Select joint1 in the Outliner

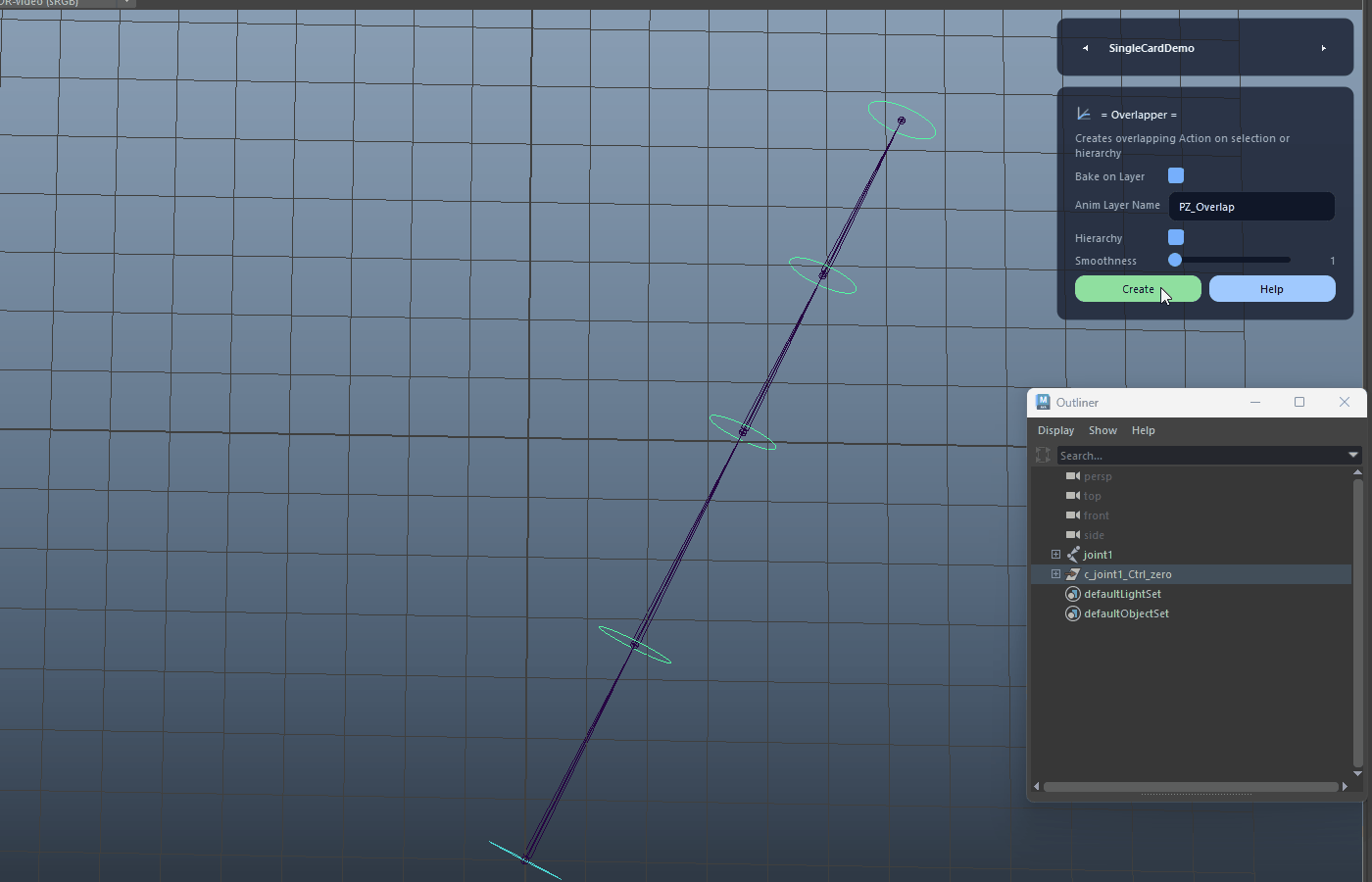[x=1098, y=555]
